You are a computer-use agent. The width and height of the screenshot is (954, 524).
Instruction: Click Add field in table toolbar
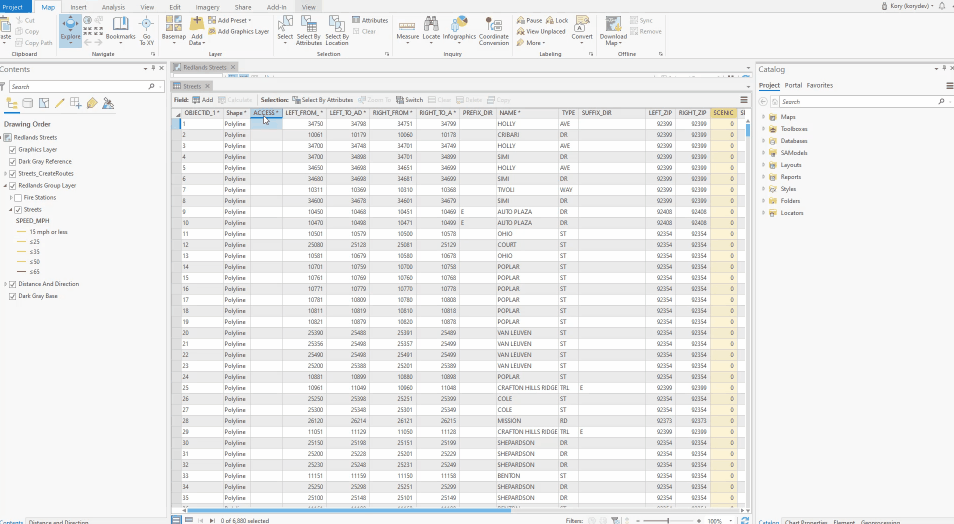pyautogui.click(x=203, y=100)
